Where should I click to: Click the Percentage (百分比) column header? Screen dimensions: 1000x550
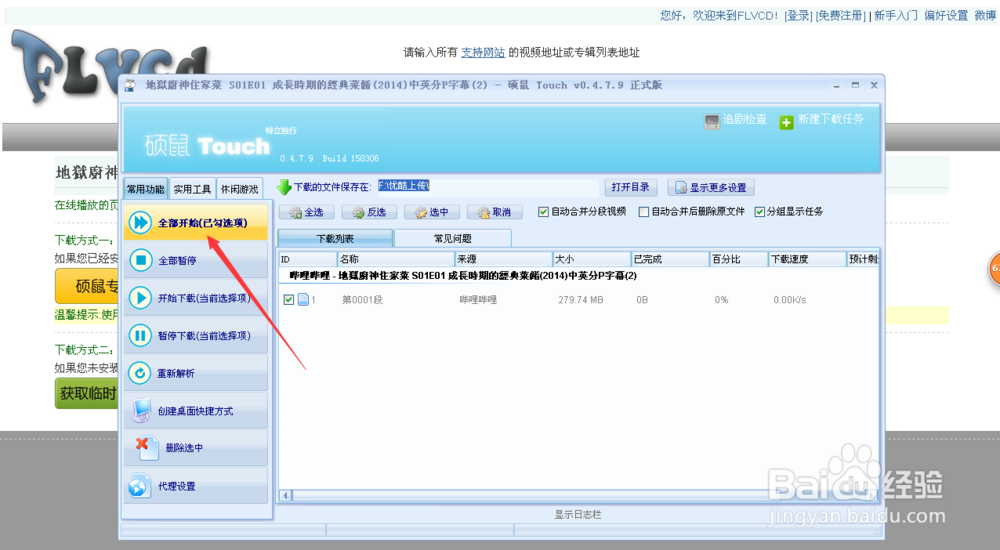coord(739,259)
